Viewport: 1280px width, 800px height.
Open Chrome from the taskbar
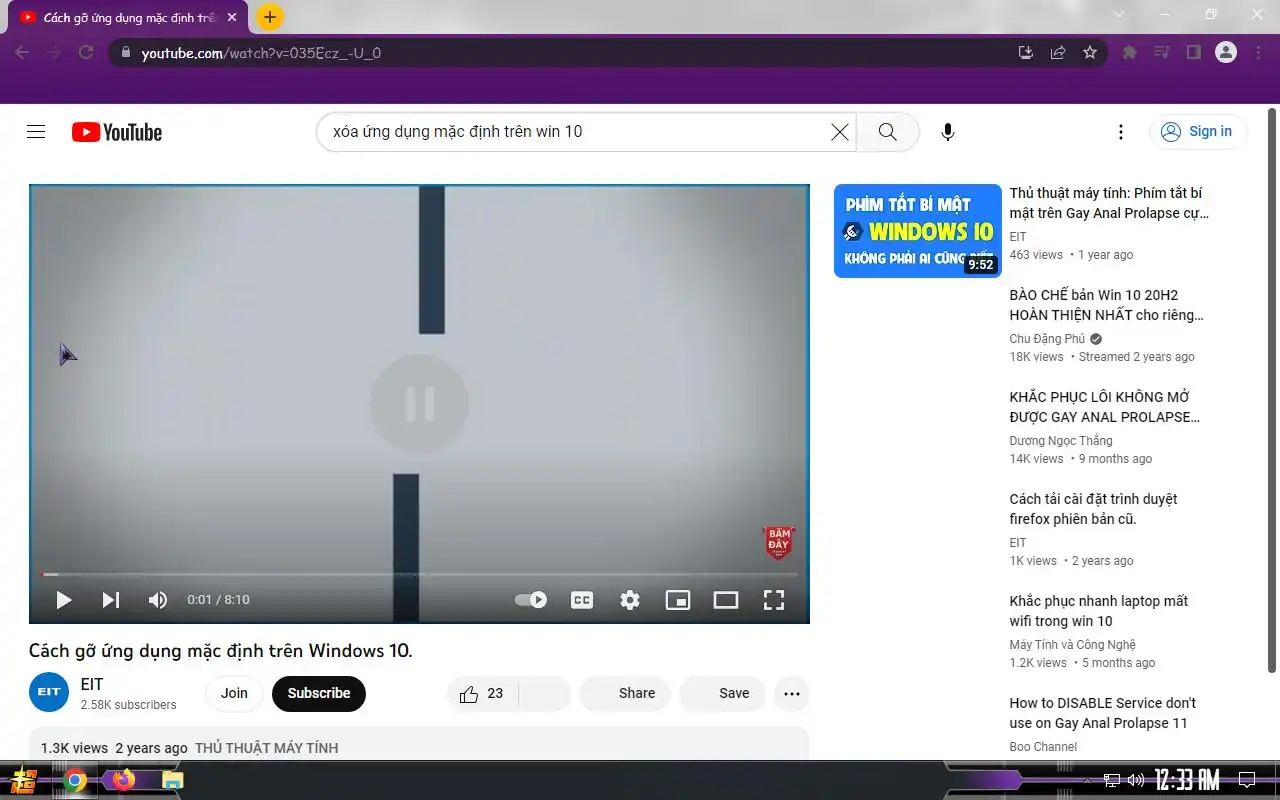[75, 781]
